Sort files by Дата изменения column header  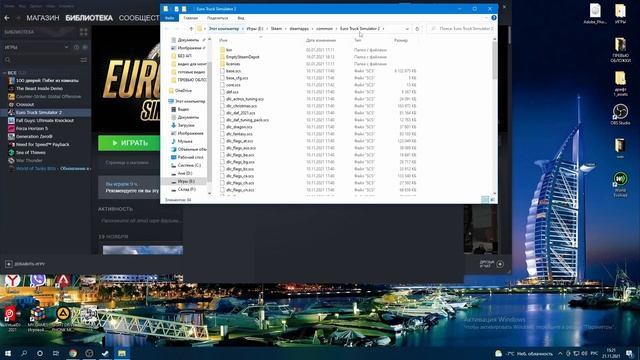pos(321,40)
